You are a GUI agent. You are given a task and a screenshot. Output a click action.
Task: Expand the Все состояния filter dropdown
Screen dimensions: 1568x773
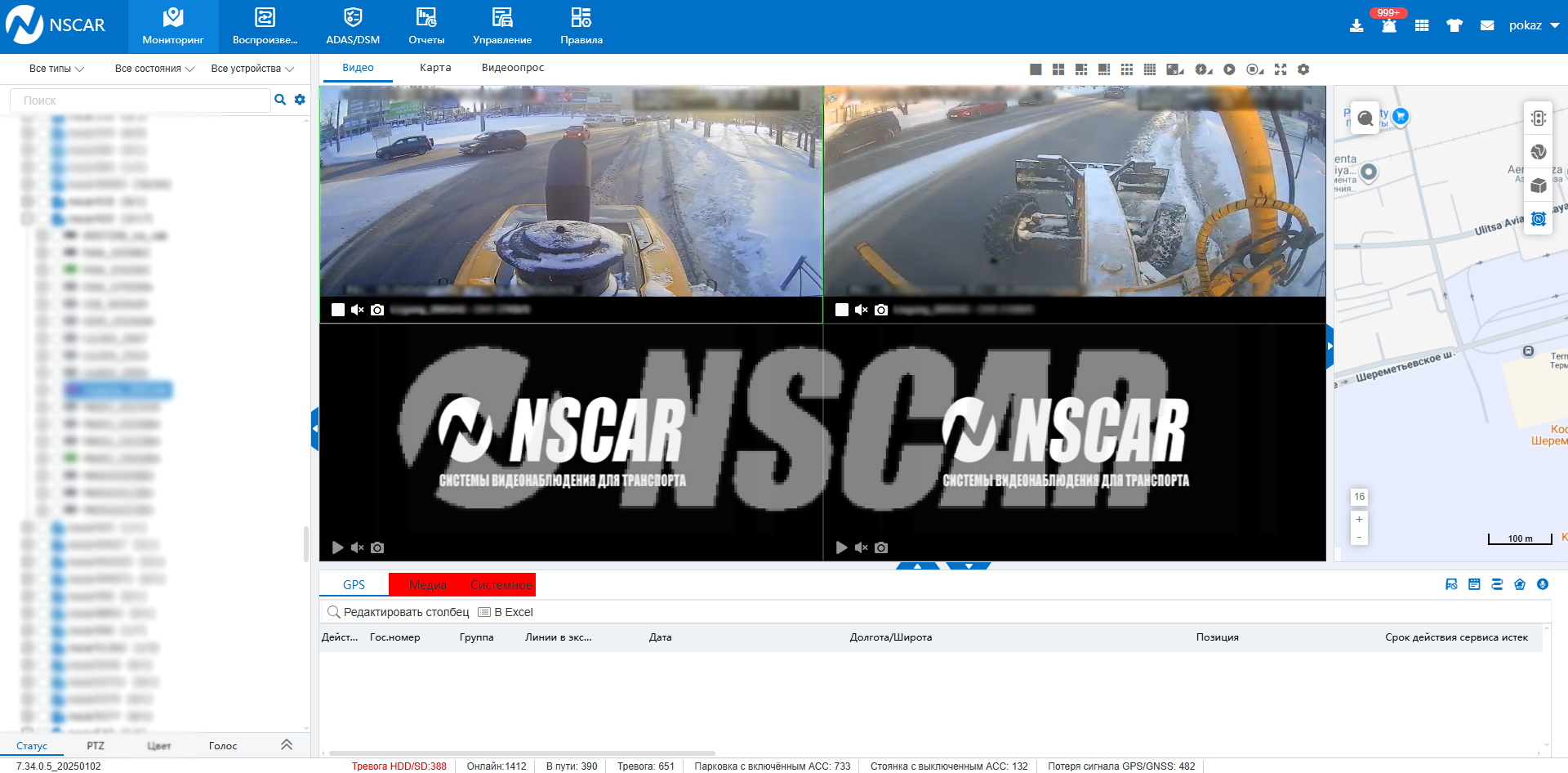point(154,69)
